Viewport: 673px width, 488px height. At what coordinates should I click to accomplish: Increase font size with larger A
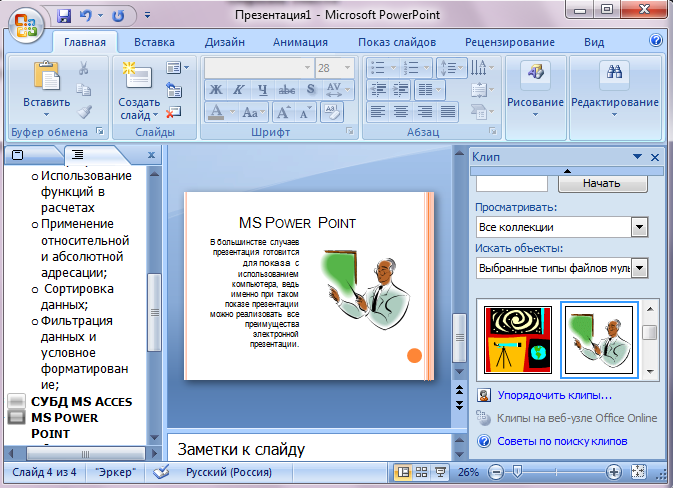click(283, 112)
